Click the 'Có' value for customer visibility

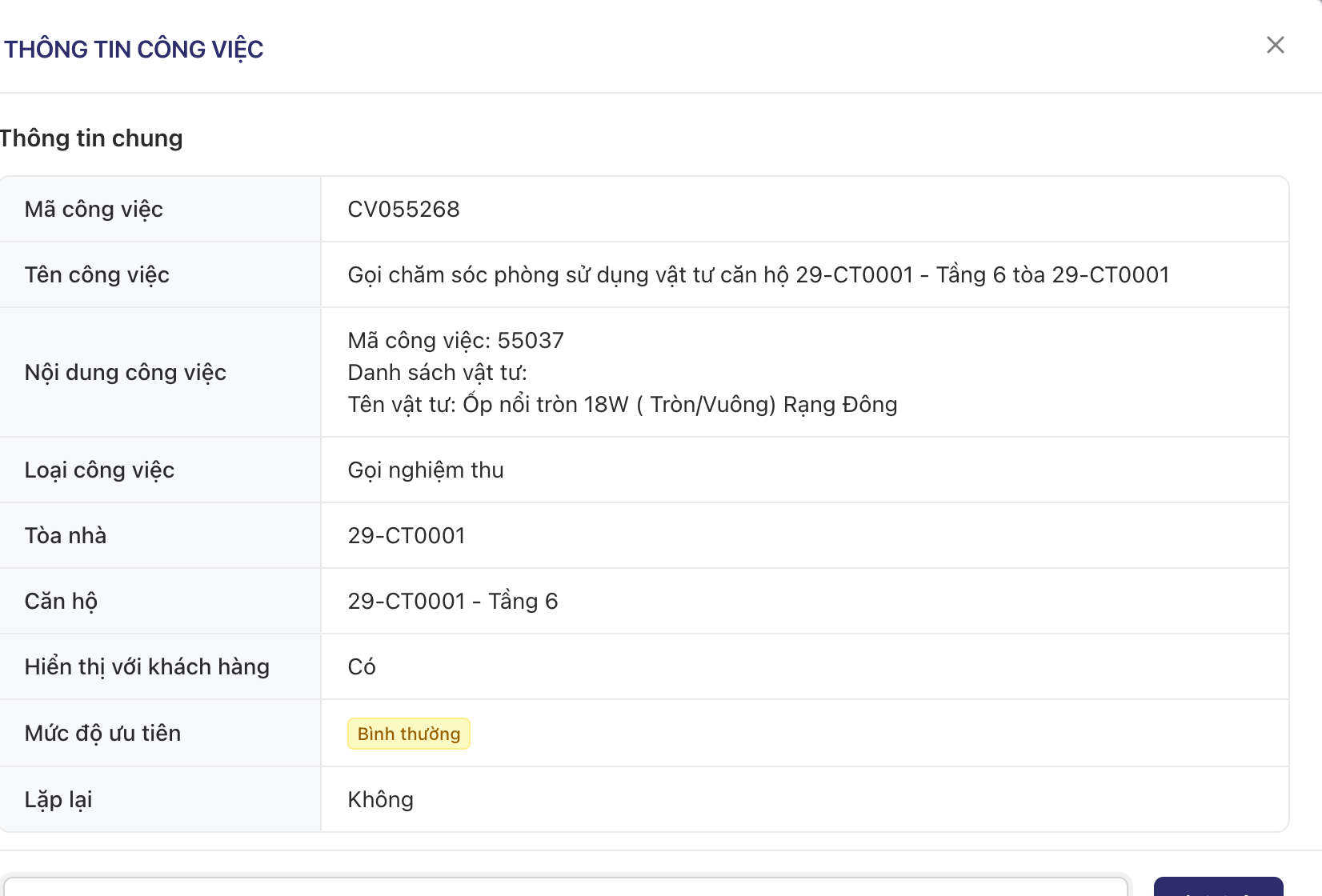click(361, 667)
